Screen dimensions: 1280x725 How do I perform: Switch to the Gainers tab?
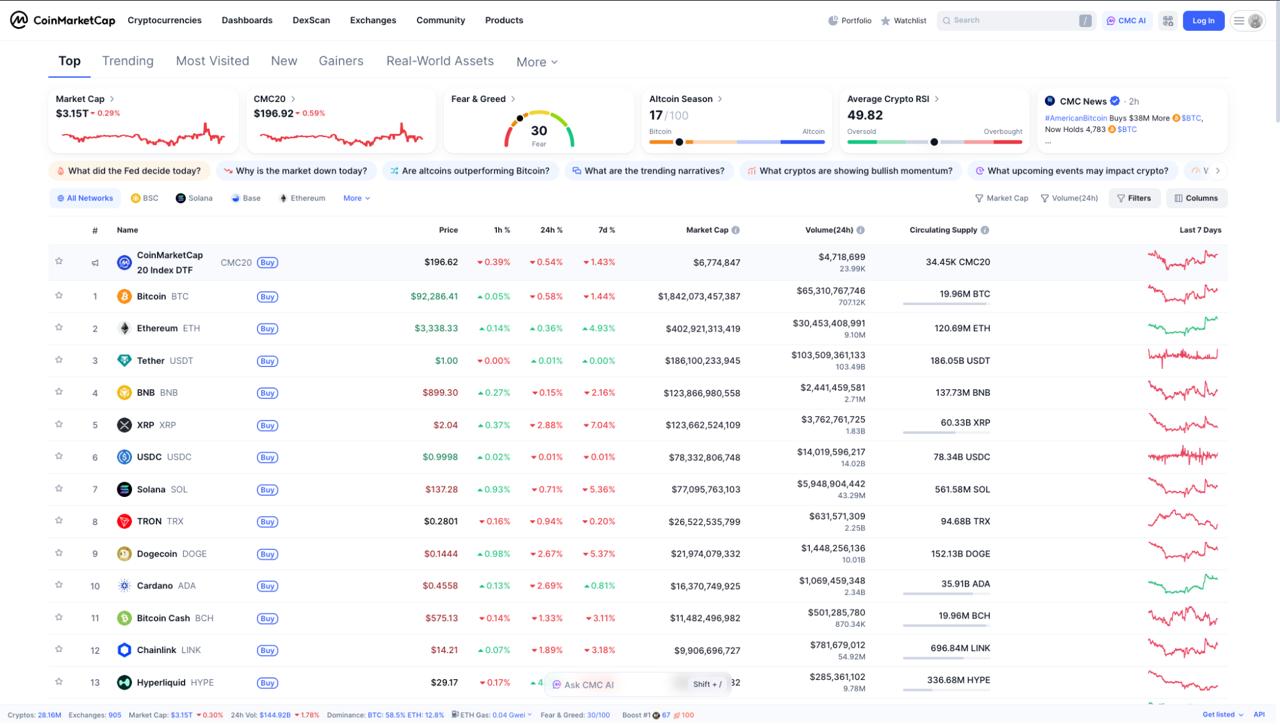[340, 61]
